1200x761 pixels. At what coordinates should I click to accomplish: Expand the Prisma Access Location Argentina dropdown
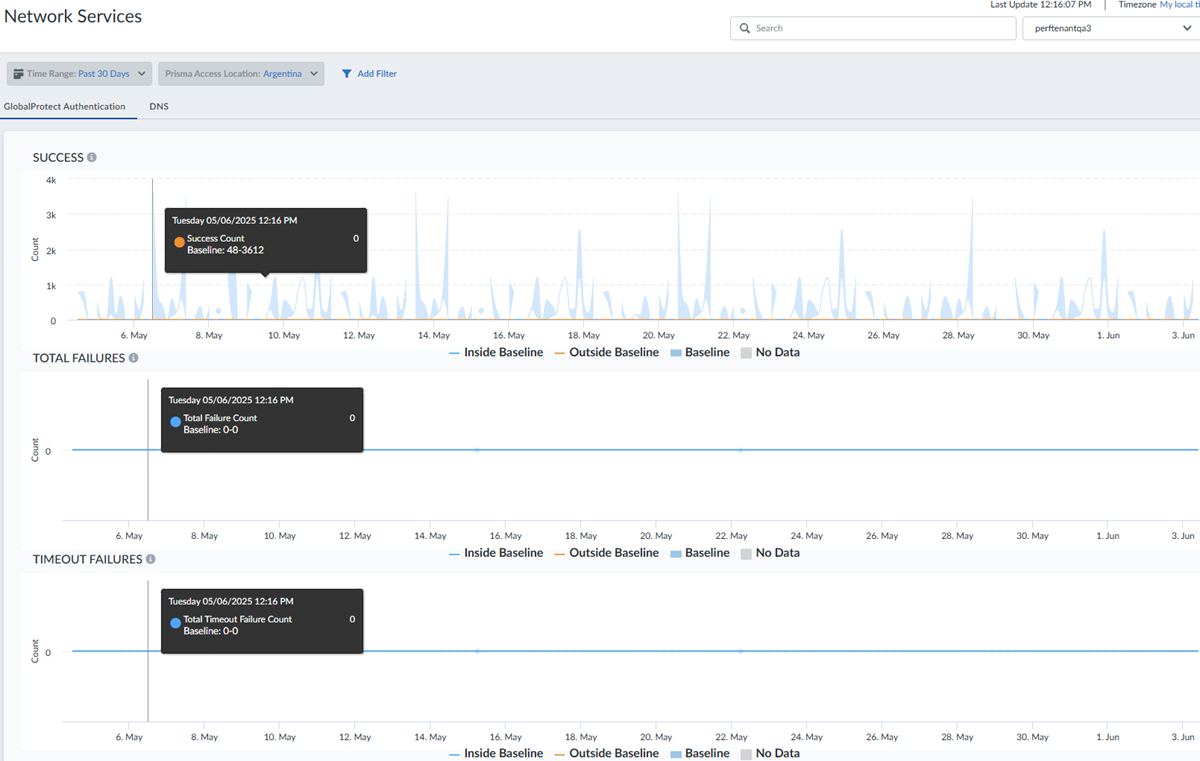pos(241,74)
